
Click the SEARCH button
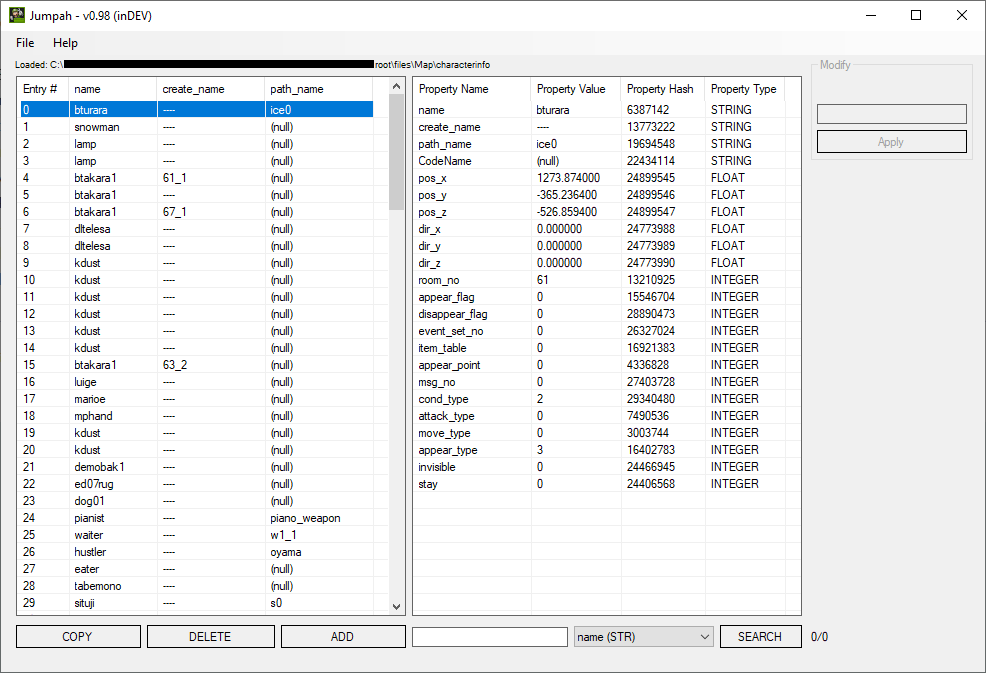pos(760,637)
